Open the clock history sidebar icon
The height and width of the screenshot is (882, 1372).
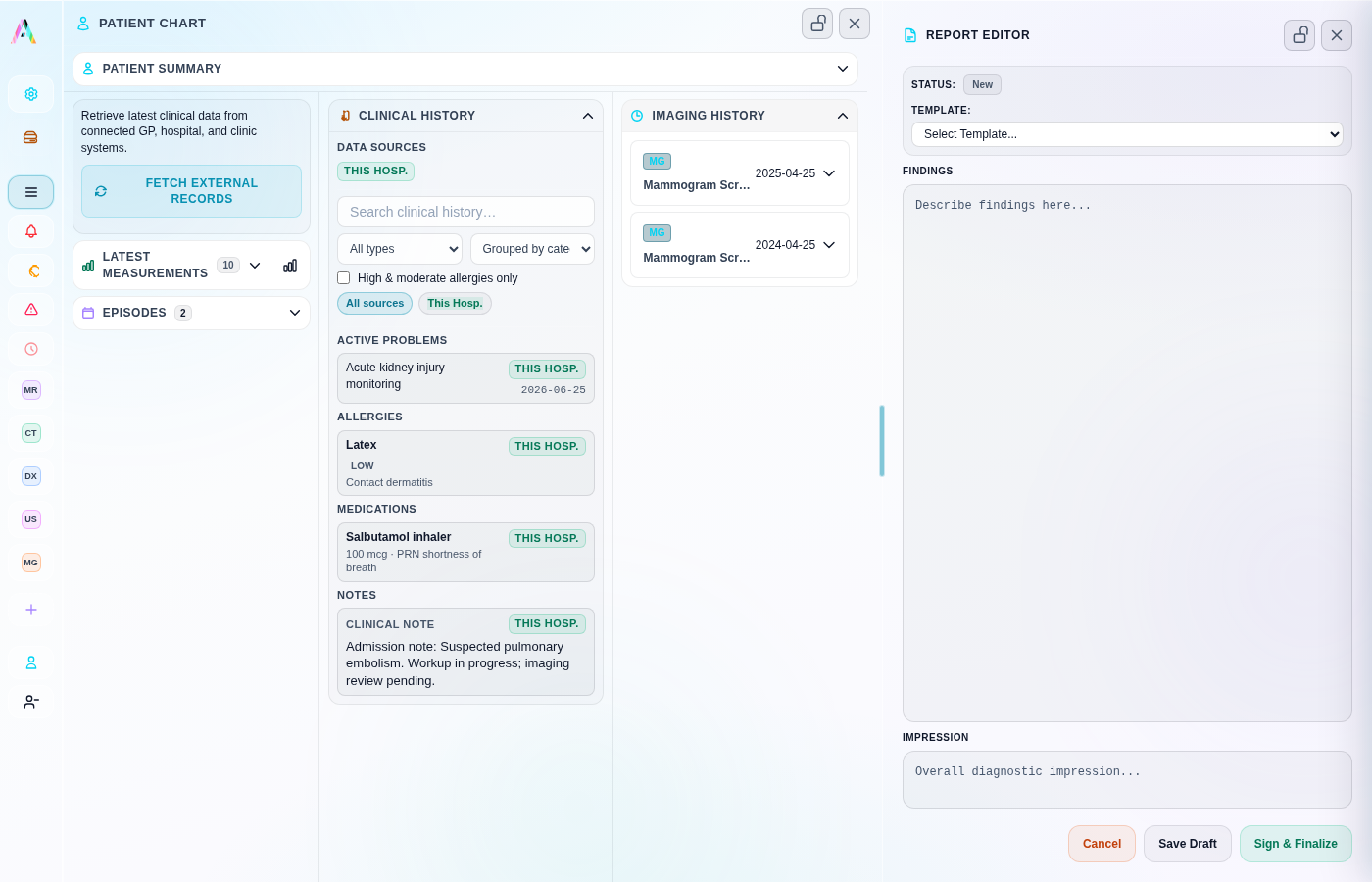point(31,349)
